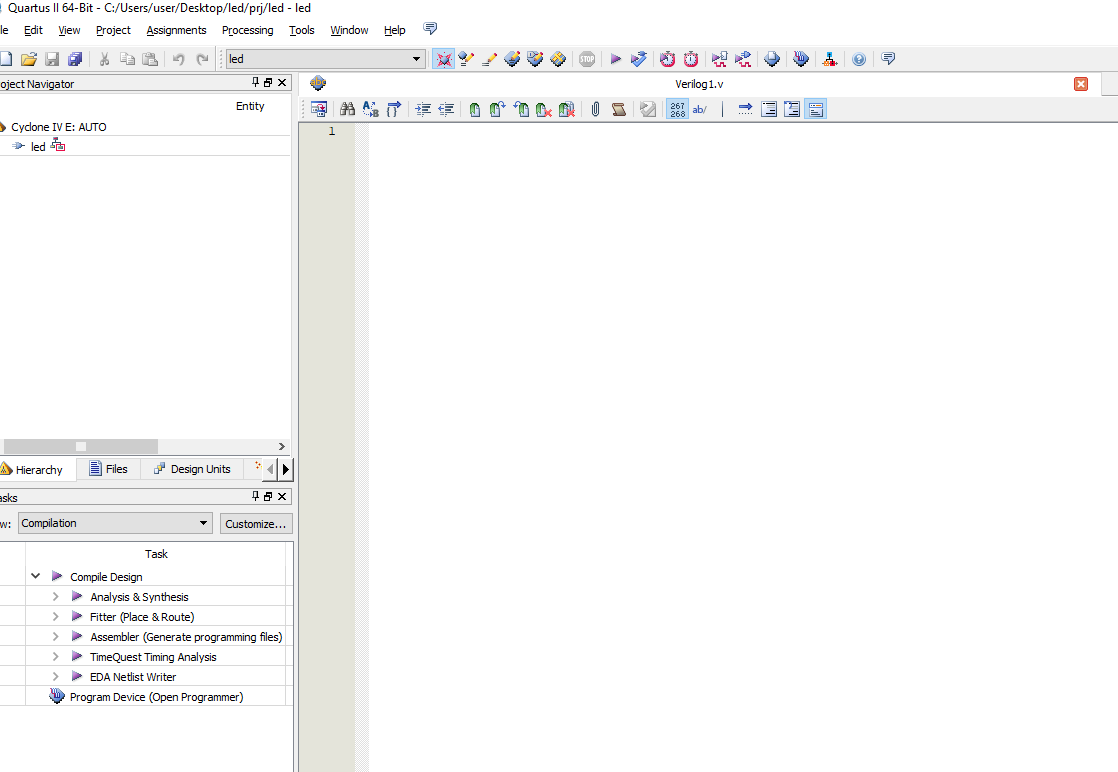Screen dimensions: 1118x772
Task: Click horizontal scrollbar thumb in Project Navigator
Action: pyautogui.click(x=81, y=446)
